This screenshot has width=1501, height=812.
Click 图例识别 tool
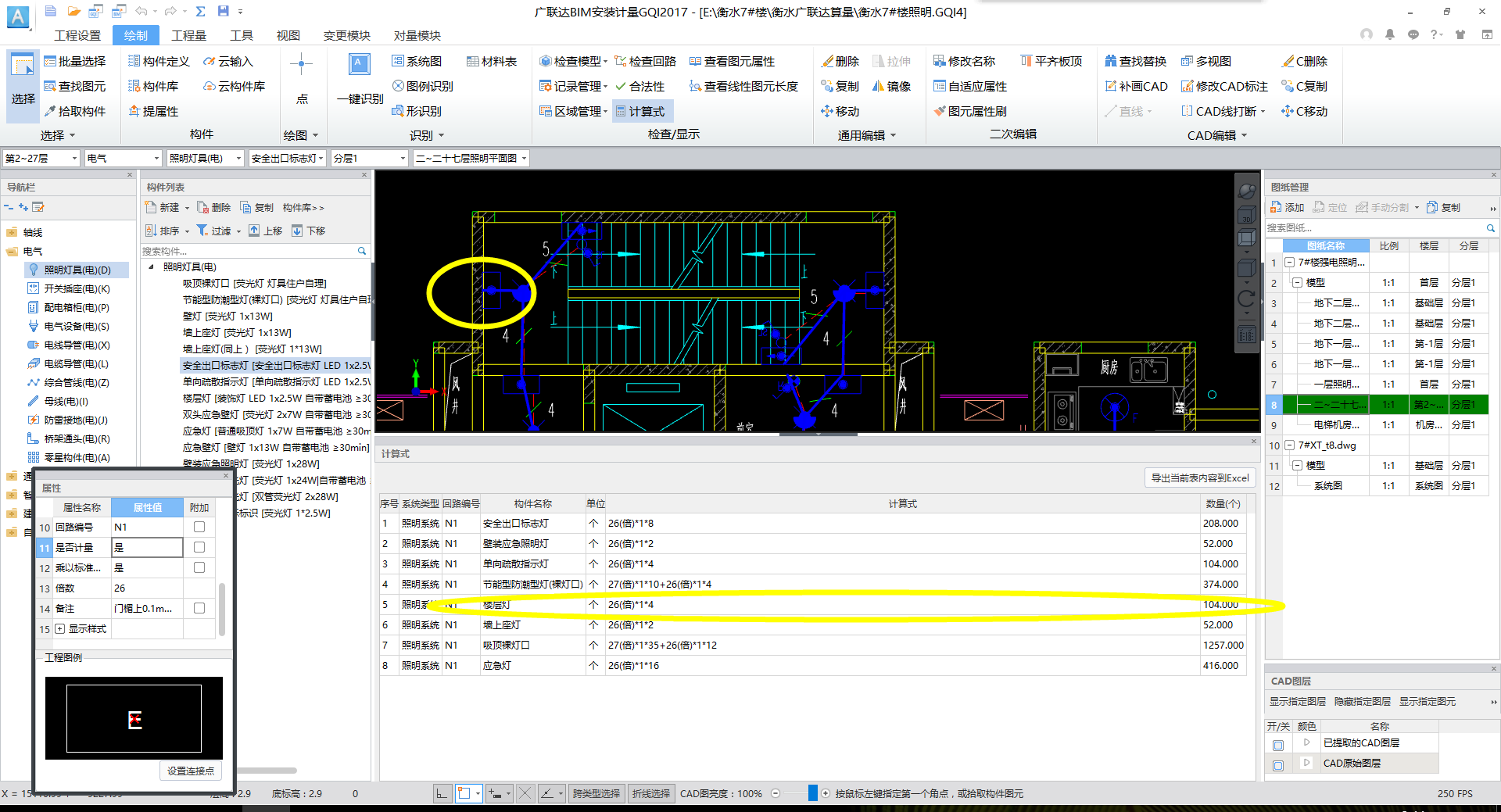pyautogui.click(x=422, y=86)
